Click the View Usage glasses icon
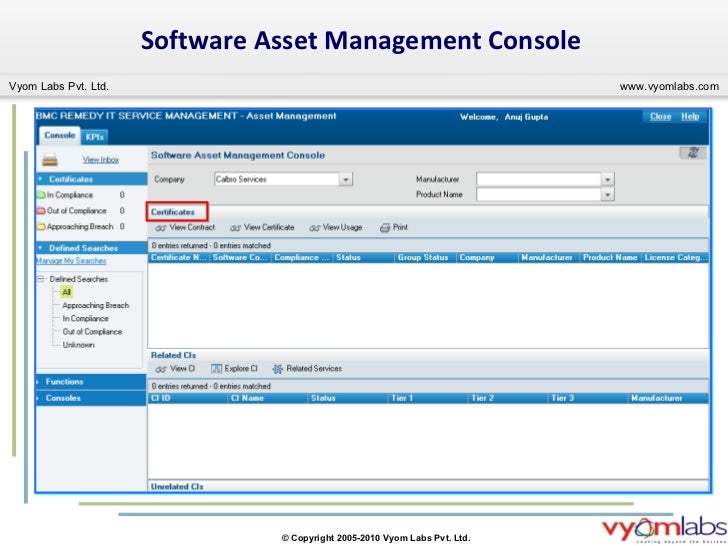 click(x=315, y=228)
